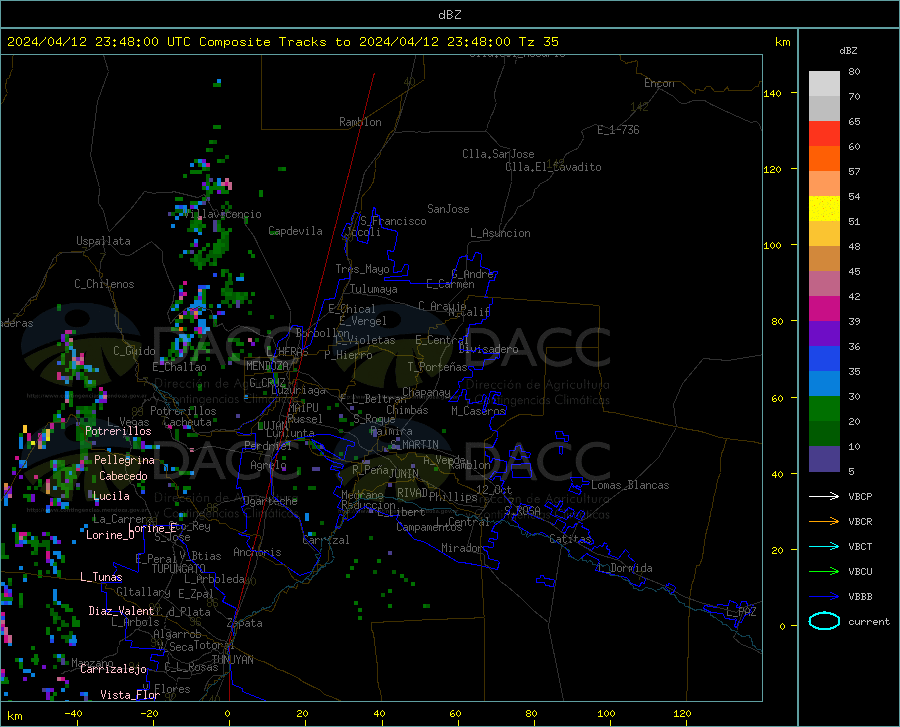Click the 'Tz 35' header value

(x=538, y=42)
